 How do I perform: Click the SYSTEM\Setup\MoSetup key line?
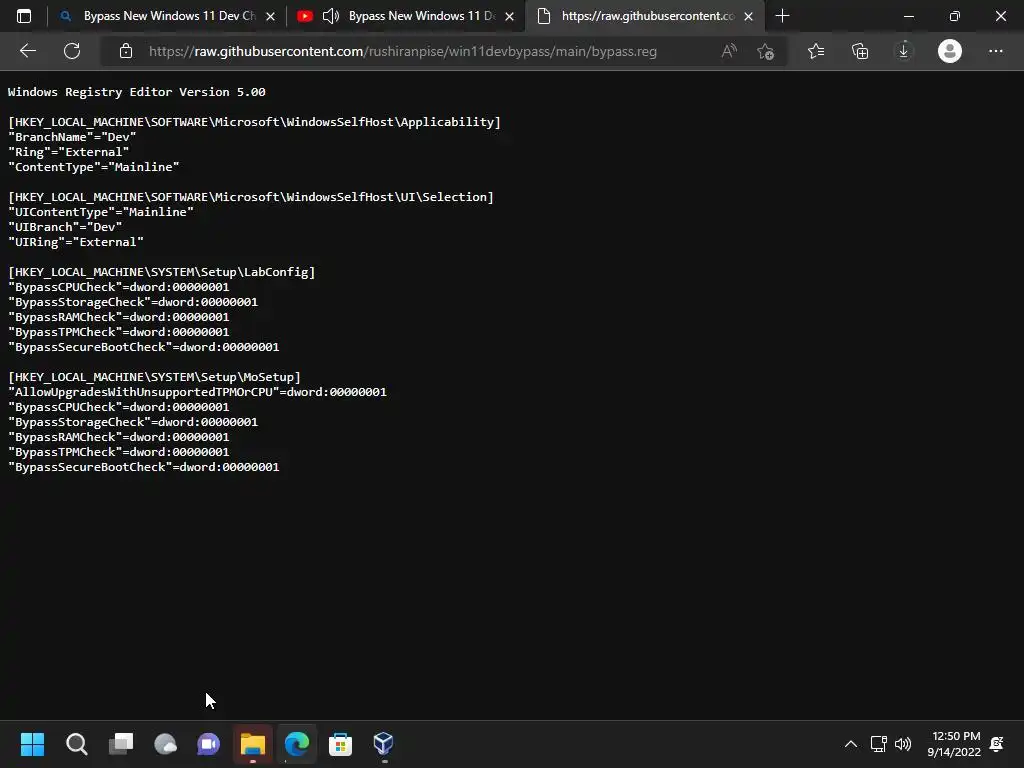click(x=154, y=377)
